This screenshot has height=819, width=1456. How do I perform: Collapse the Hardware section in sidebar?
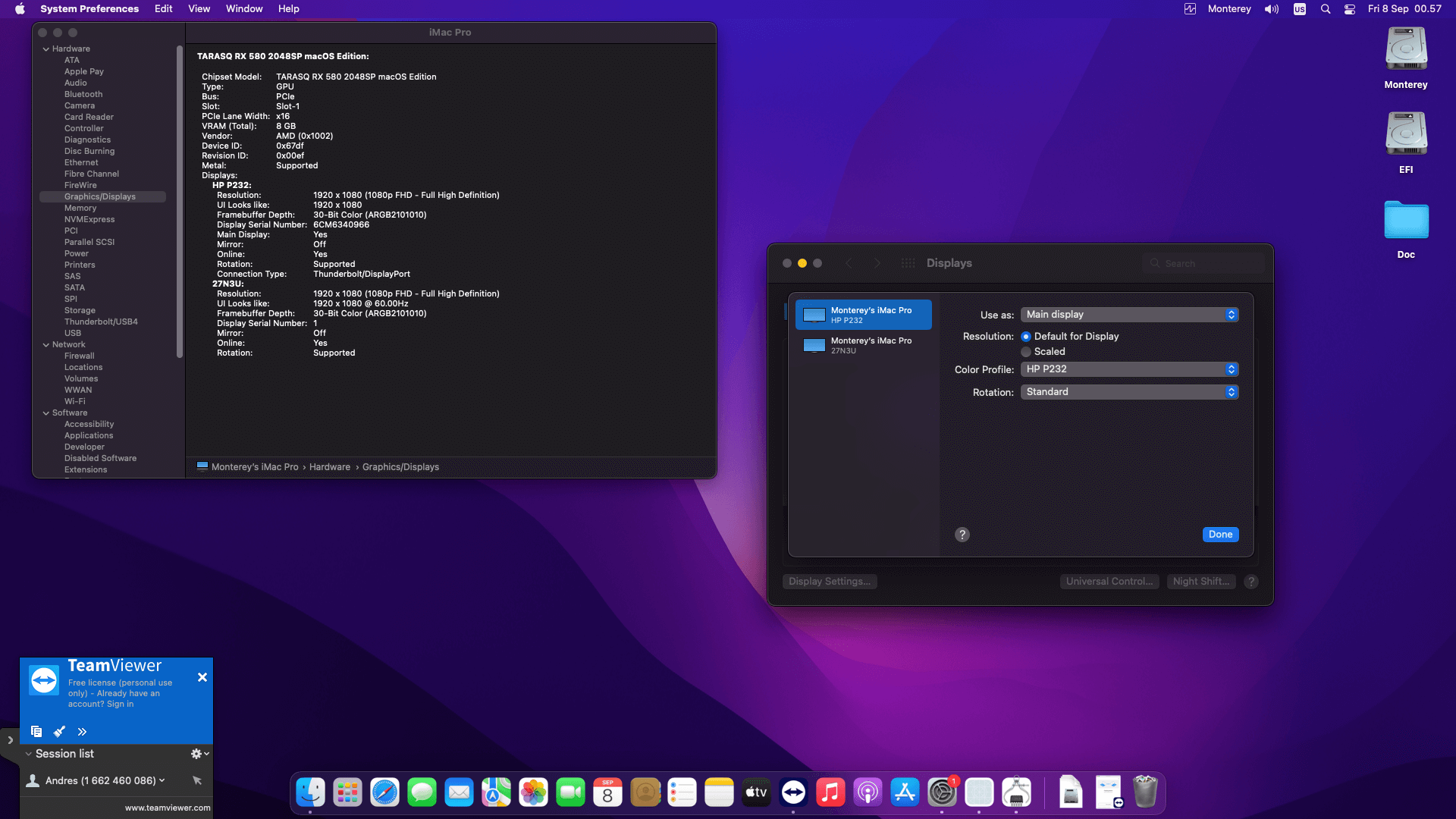tap(46, 49)
